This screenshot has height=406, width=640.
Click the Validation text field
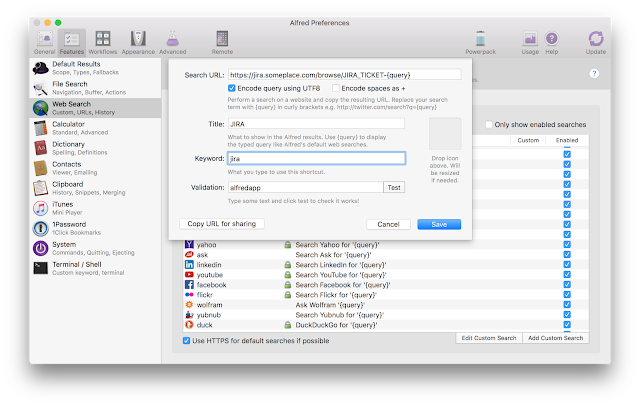pos(305,187)
